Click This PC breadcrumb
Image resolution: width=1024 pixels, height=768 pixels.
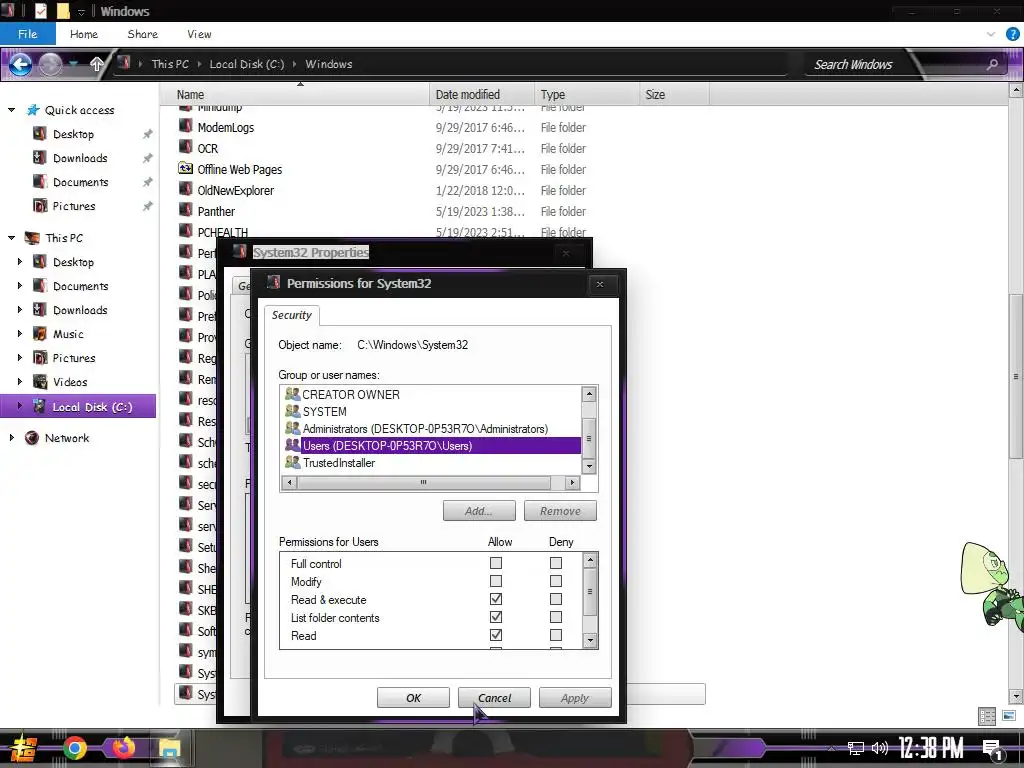[170, 64]
